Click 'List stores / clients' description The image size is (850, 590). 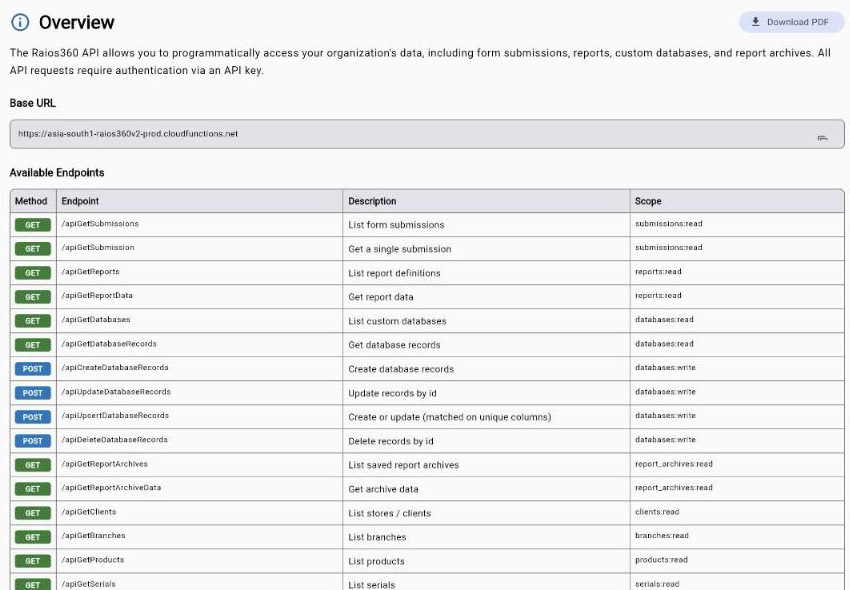click(390, 514)
